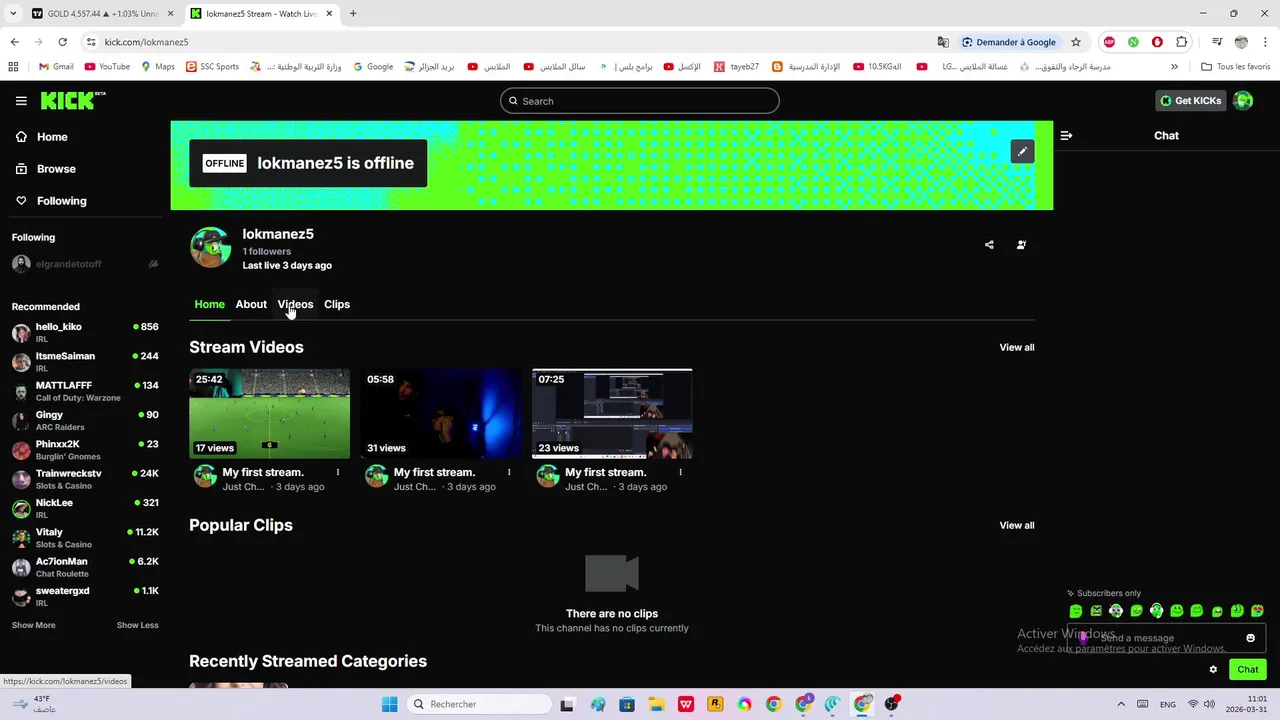
Task: Insert the first green emote in the emote row
Action: click(1076, 611)
